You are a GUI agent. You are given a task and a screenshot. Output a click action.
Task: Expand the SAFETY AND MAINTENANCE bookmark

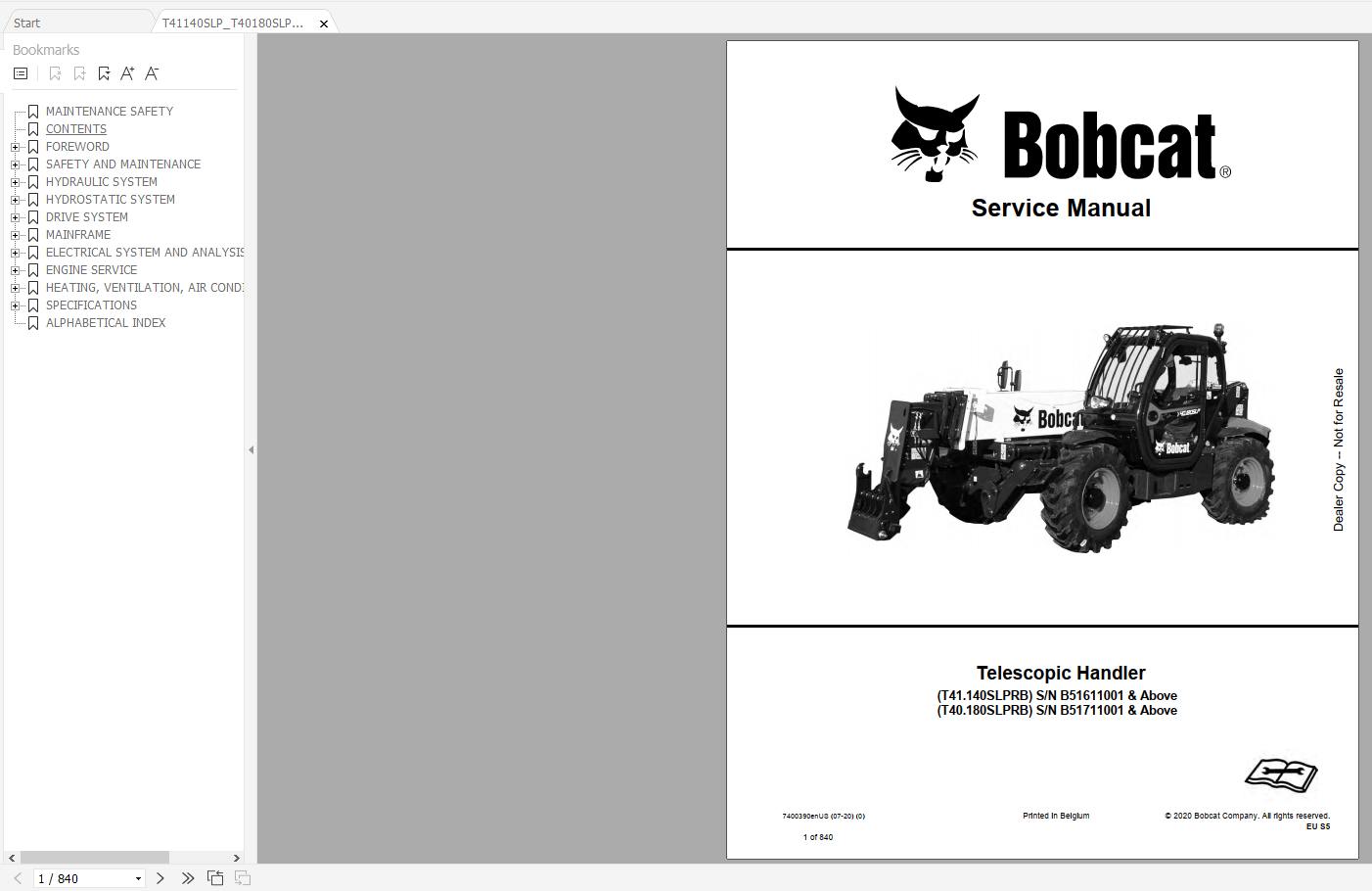15,164
